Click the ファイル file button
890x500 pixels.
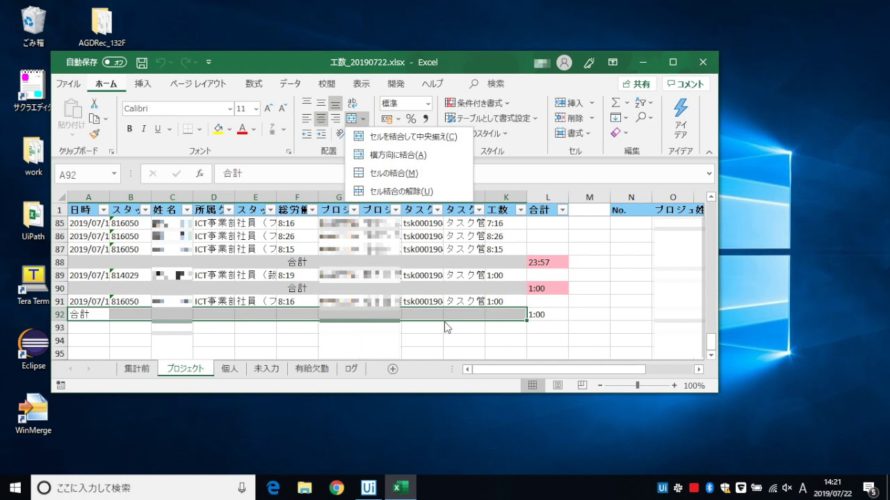68,83
